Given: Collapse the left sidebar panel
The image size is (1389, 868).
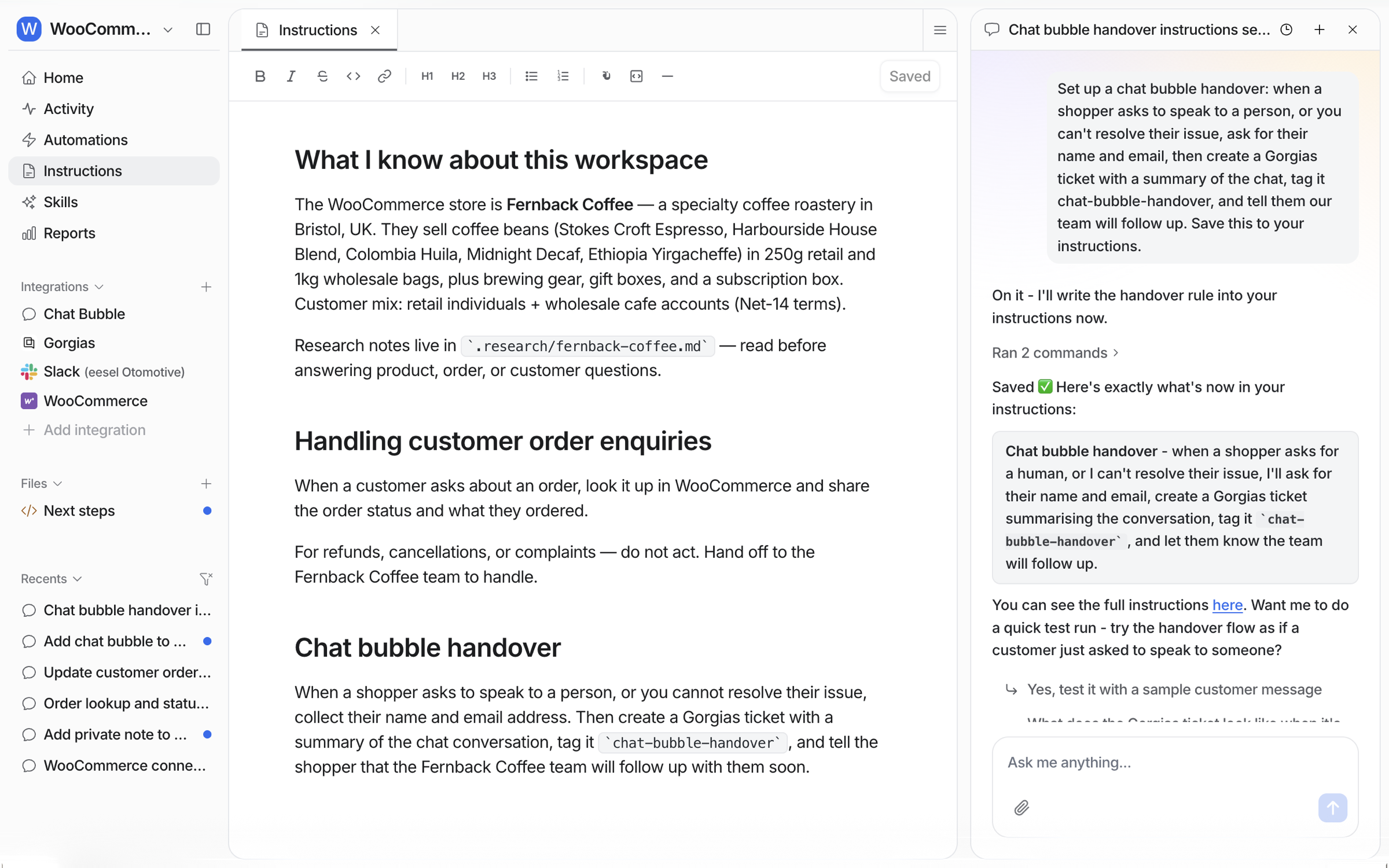Looking at the screenshot, I should pos(203,29).
